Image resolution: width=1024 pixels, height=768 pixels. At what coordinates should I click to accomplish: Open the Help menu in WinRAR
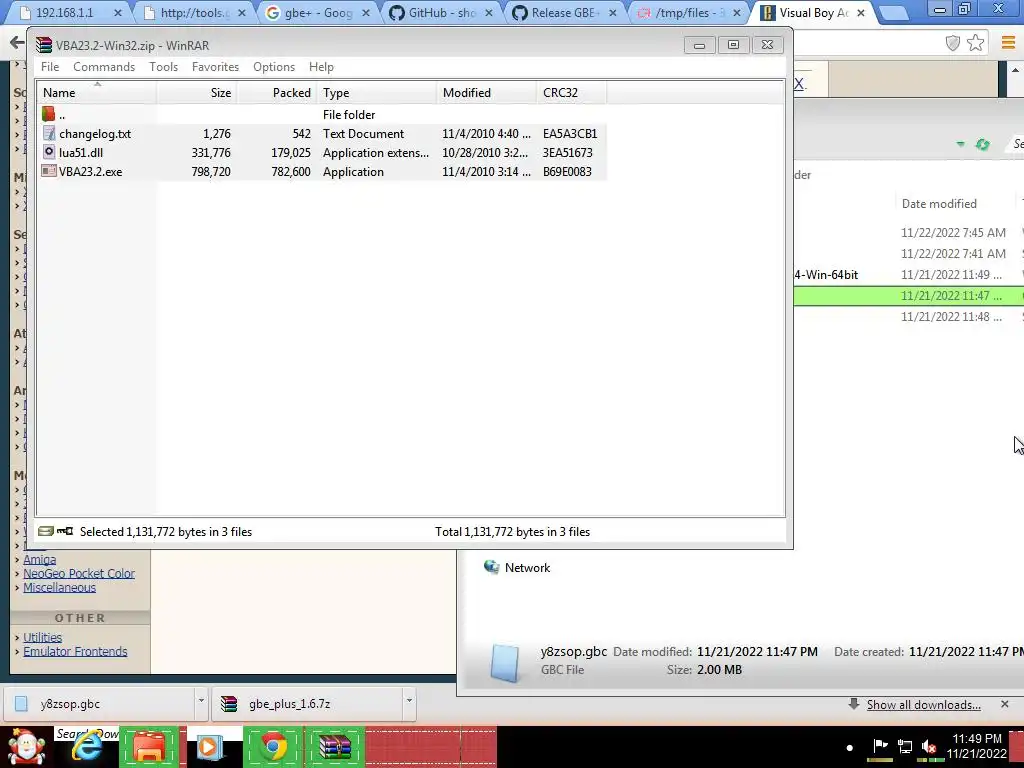[321, 67]
